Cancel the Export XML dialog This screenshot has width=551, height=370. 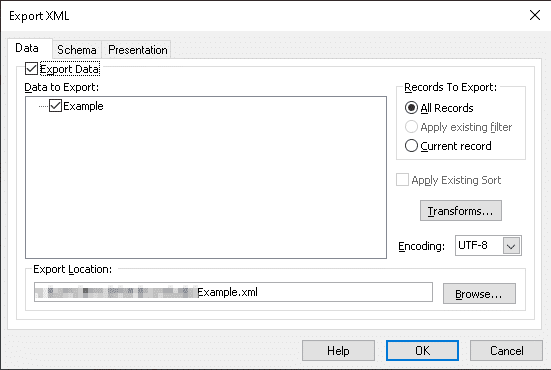click(x=506, y=350)
